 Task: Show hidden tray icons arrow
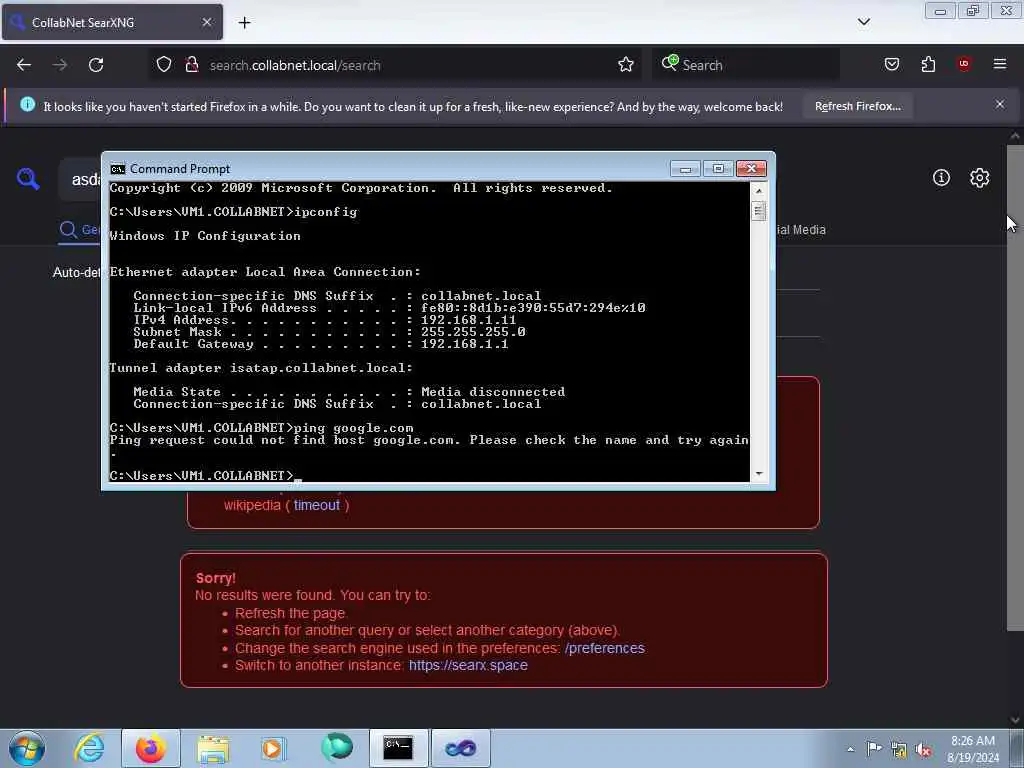click(x=850, y=749)
